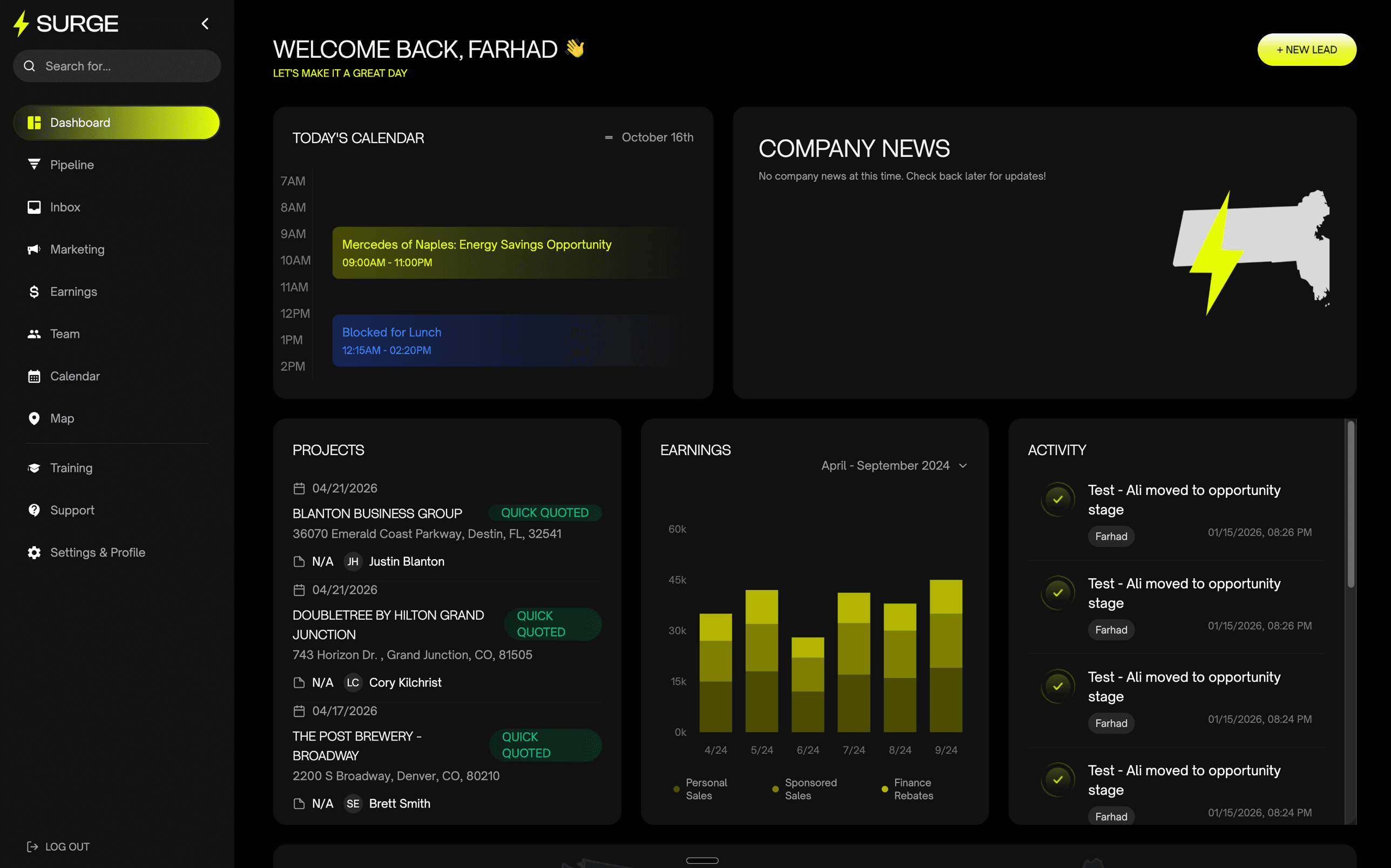This screenshot has width=1391, height=868.
Task: Open the April - September 2024 date dropdown
Action: 893,465
